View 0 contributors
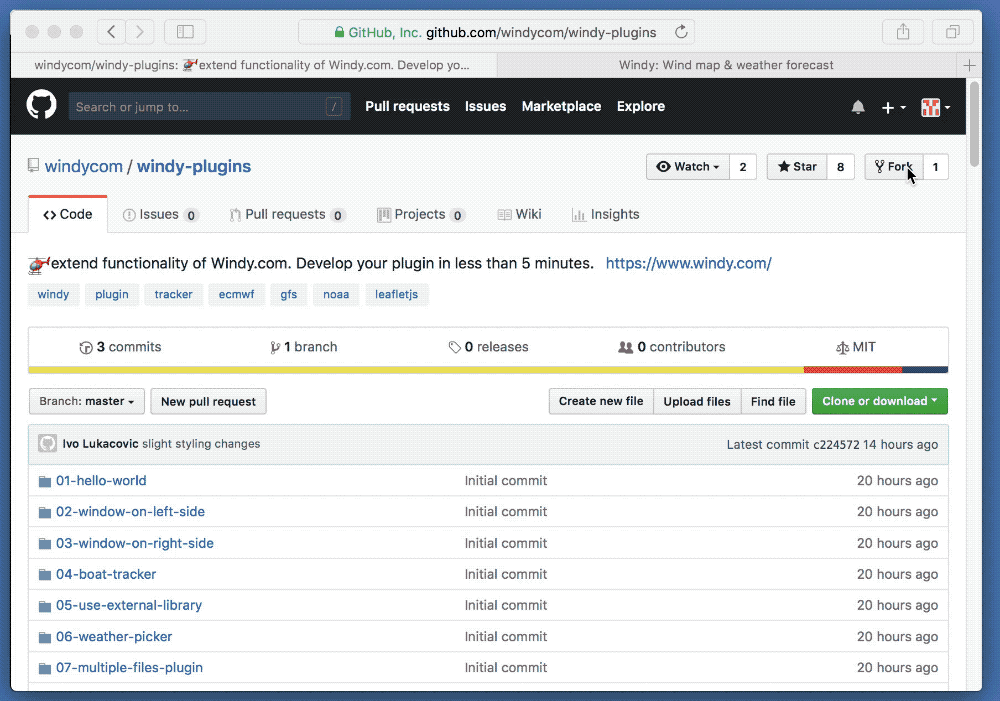The height and width of the screenshot is (701, 1000). pos(672,347)
